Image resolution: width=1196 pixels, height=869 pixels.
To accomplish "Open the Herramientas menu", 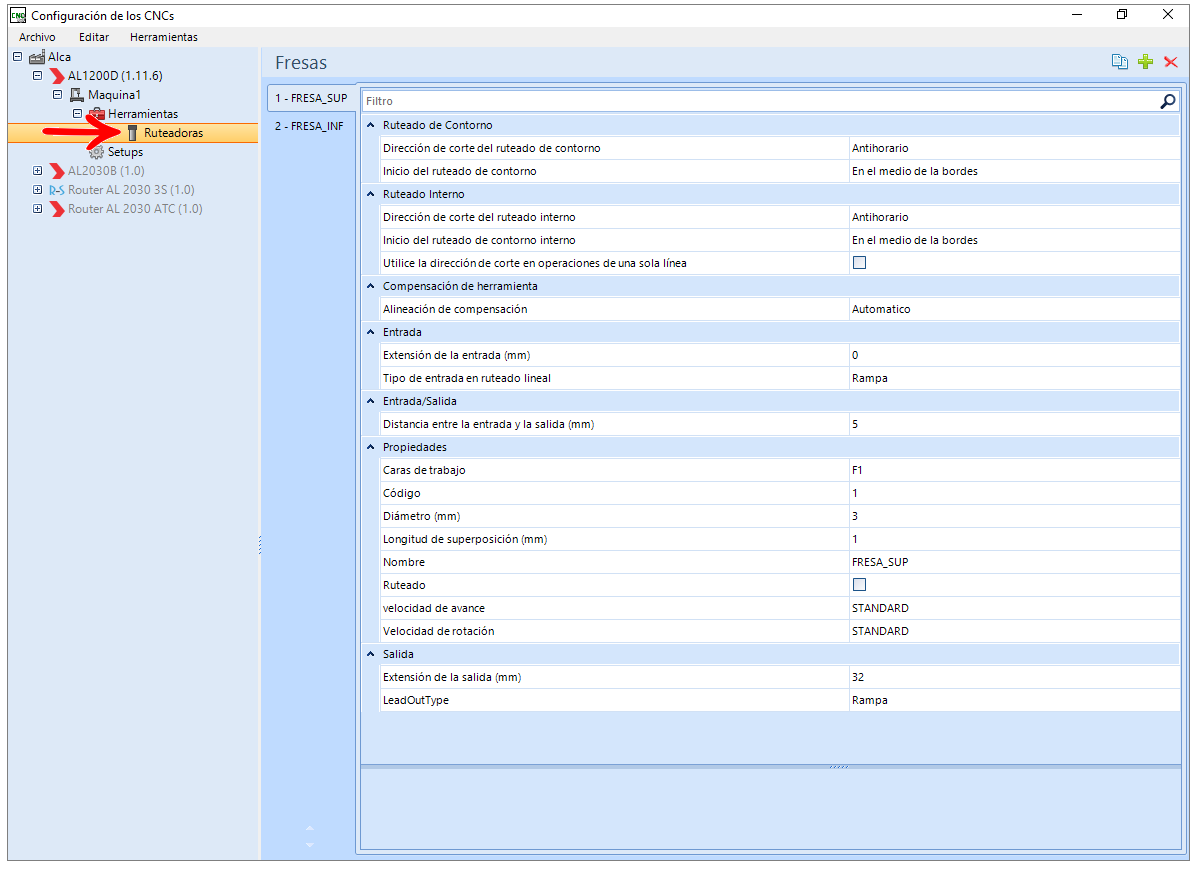I will pos(164,37).
